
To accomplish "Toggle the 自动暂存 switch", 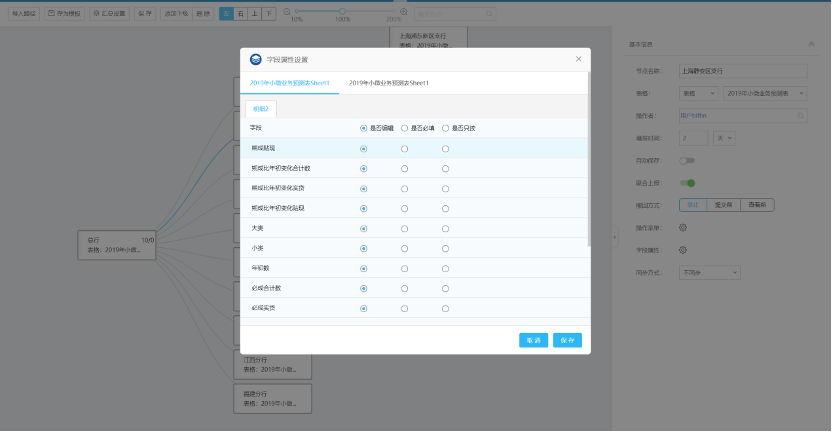I will coord(687,160).
